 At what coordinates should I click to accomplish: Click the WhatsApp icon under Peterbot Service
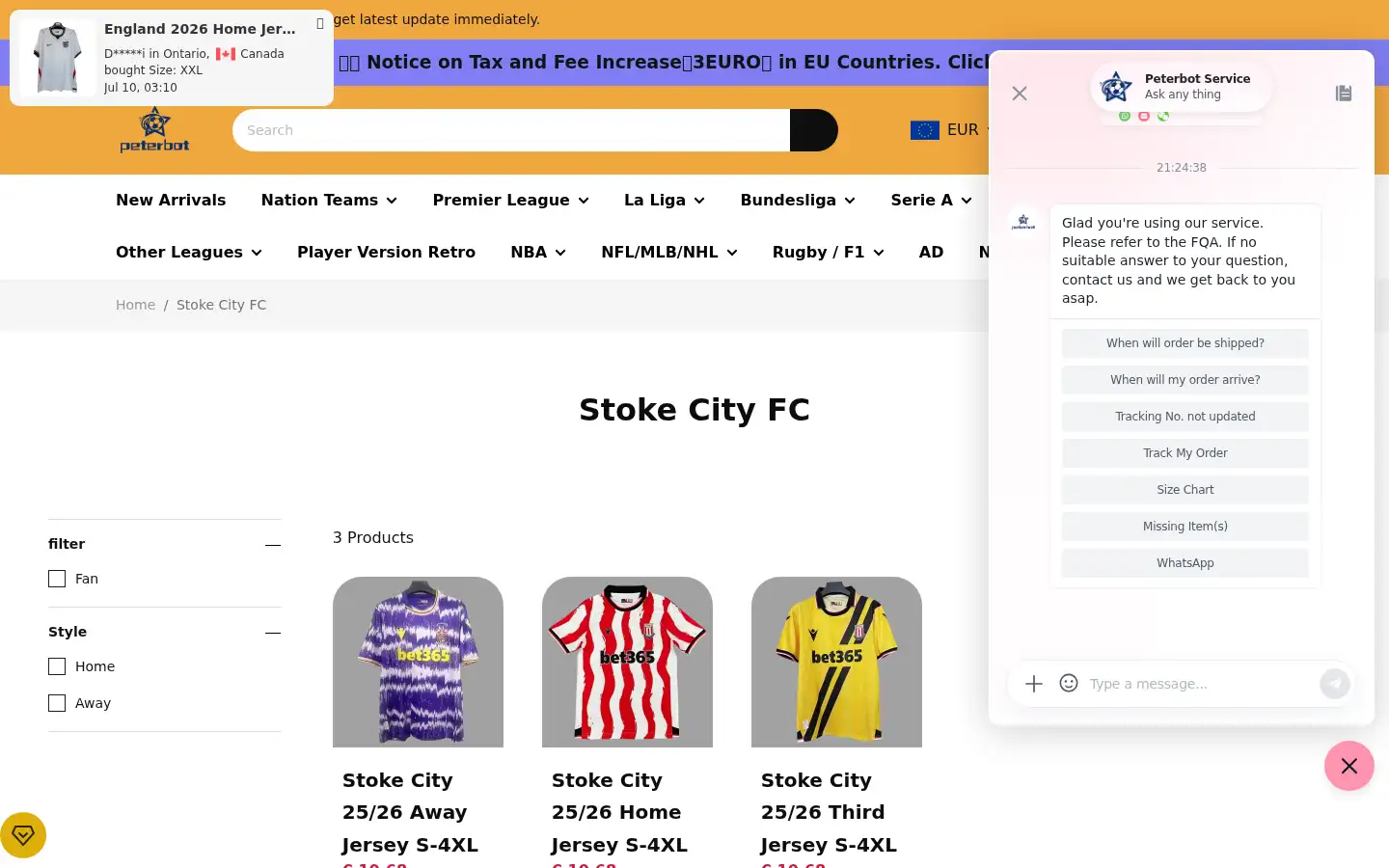(1125, 116)
